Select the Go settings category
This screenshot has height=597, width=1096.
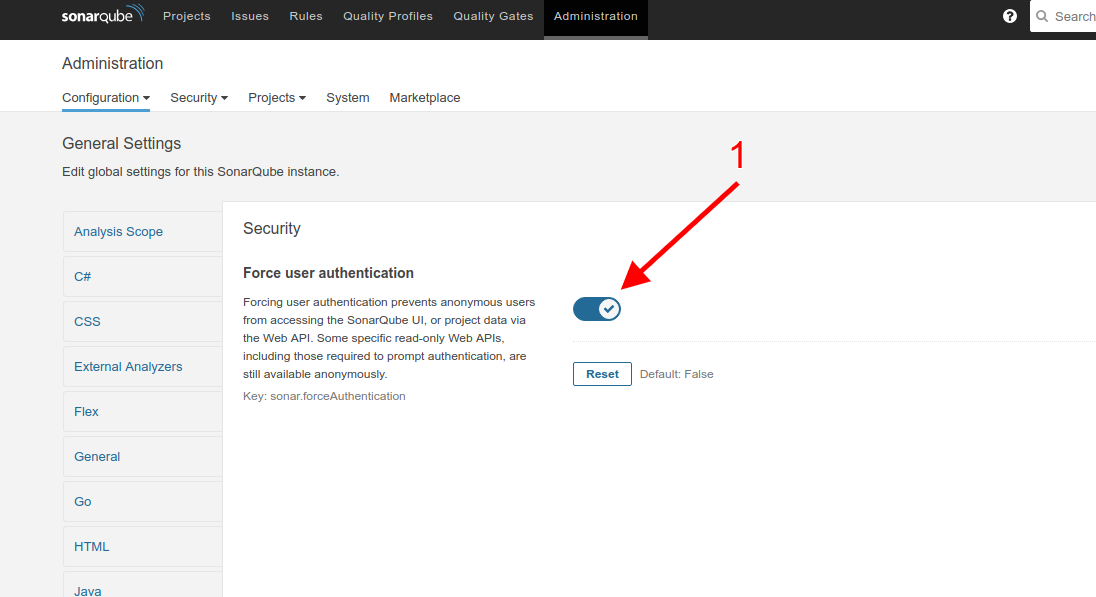click(x=143, y=501)
